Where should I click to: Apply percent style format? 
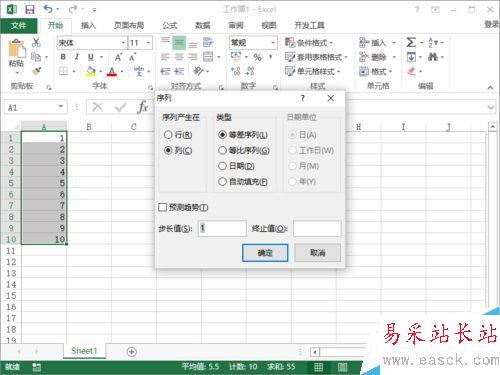click(257, 57)
